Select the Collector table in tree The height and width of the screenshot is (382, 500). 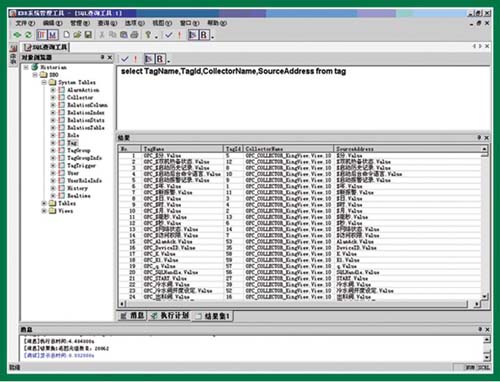(80, 97)
